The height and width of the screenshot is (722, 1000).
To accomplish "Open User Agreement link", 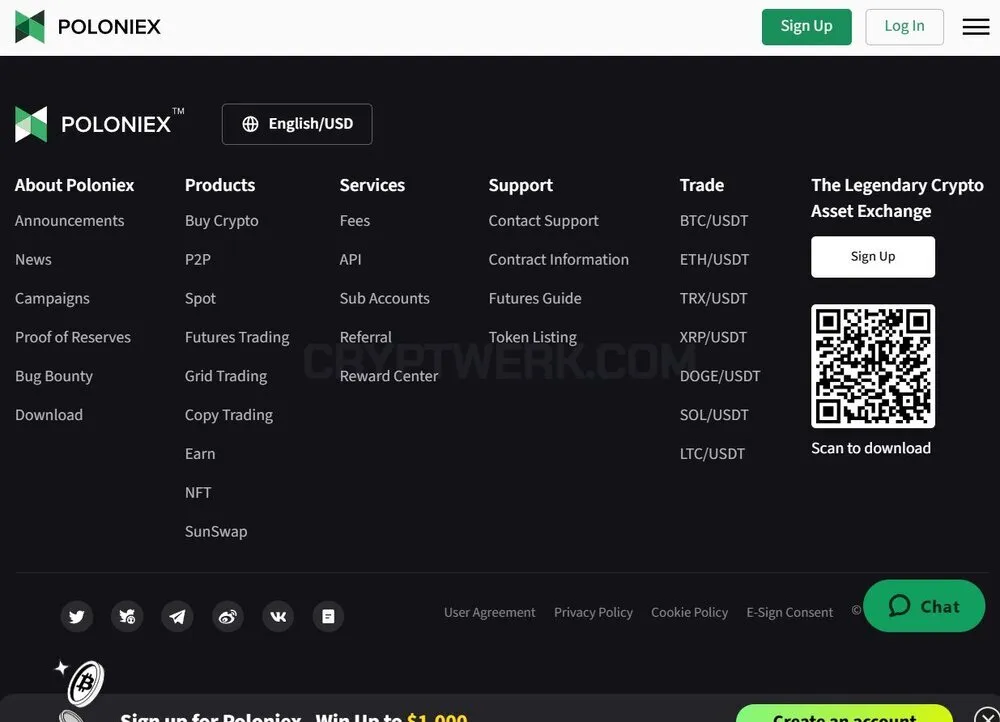I will coord(490,612).
